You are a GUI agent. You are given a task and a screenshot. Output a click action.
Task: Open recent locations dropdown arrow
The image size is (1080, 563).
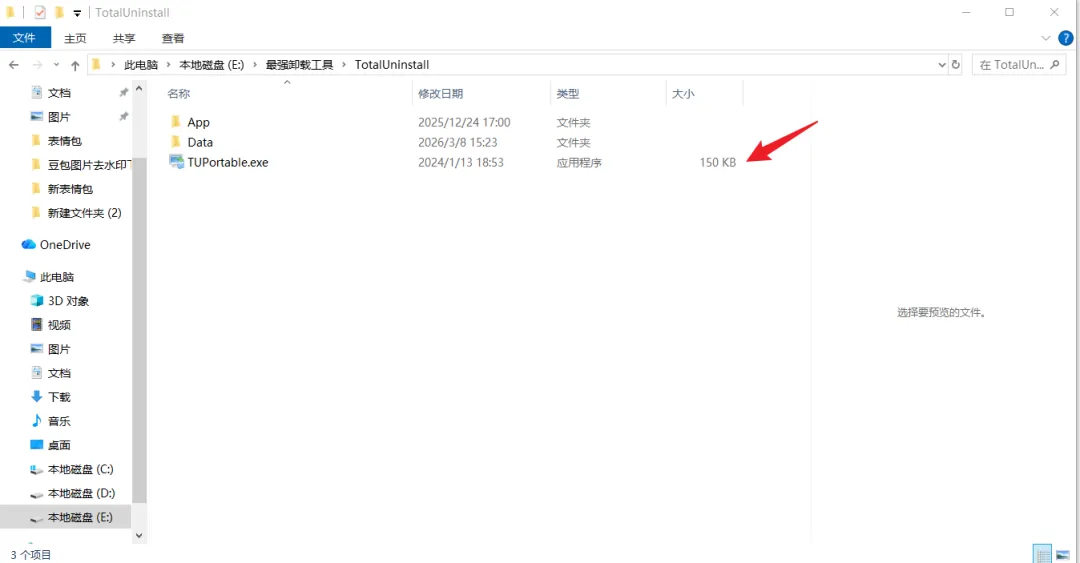tap(56, 65)
